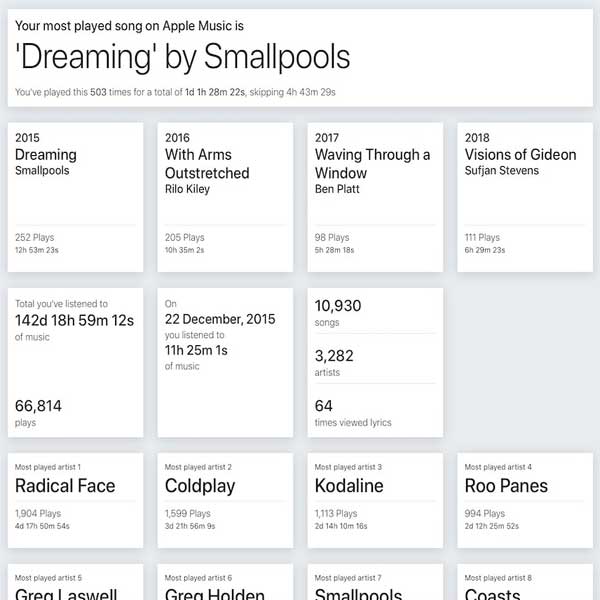Image resolution: width=600 pixels, height=600 pixels.
Task: Open the 2016 With Arms Outstretched card
Action: (x=225, y=197)
